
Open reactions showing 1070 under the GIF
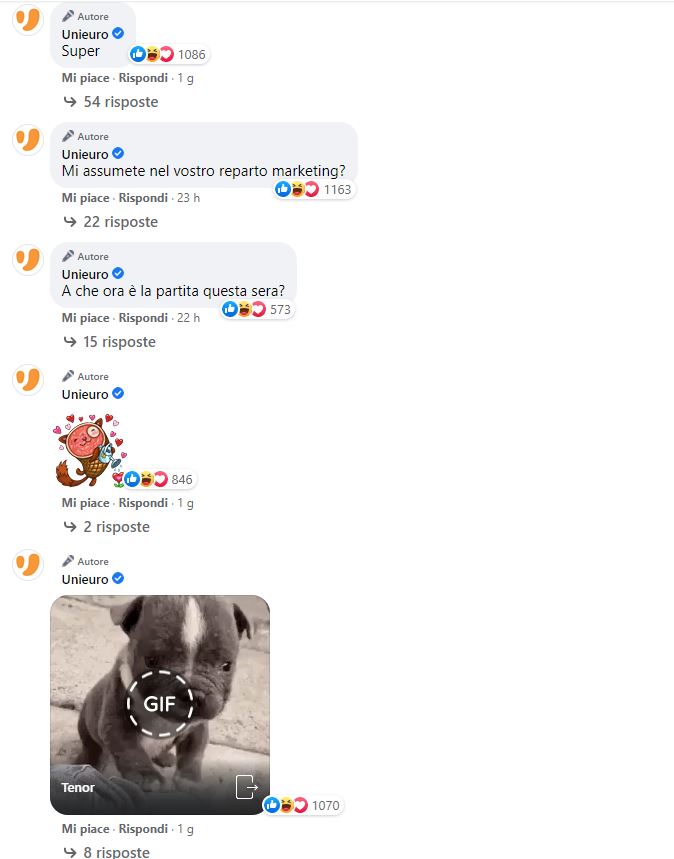pyautogui.click(x=303, y=805)
